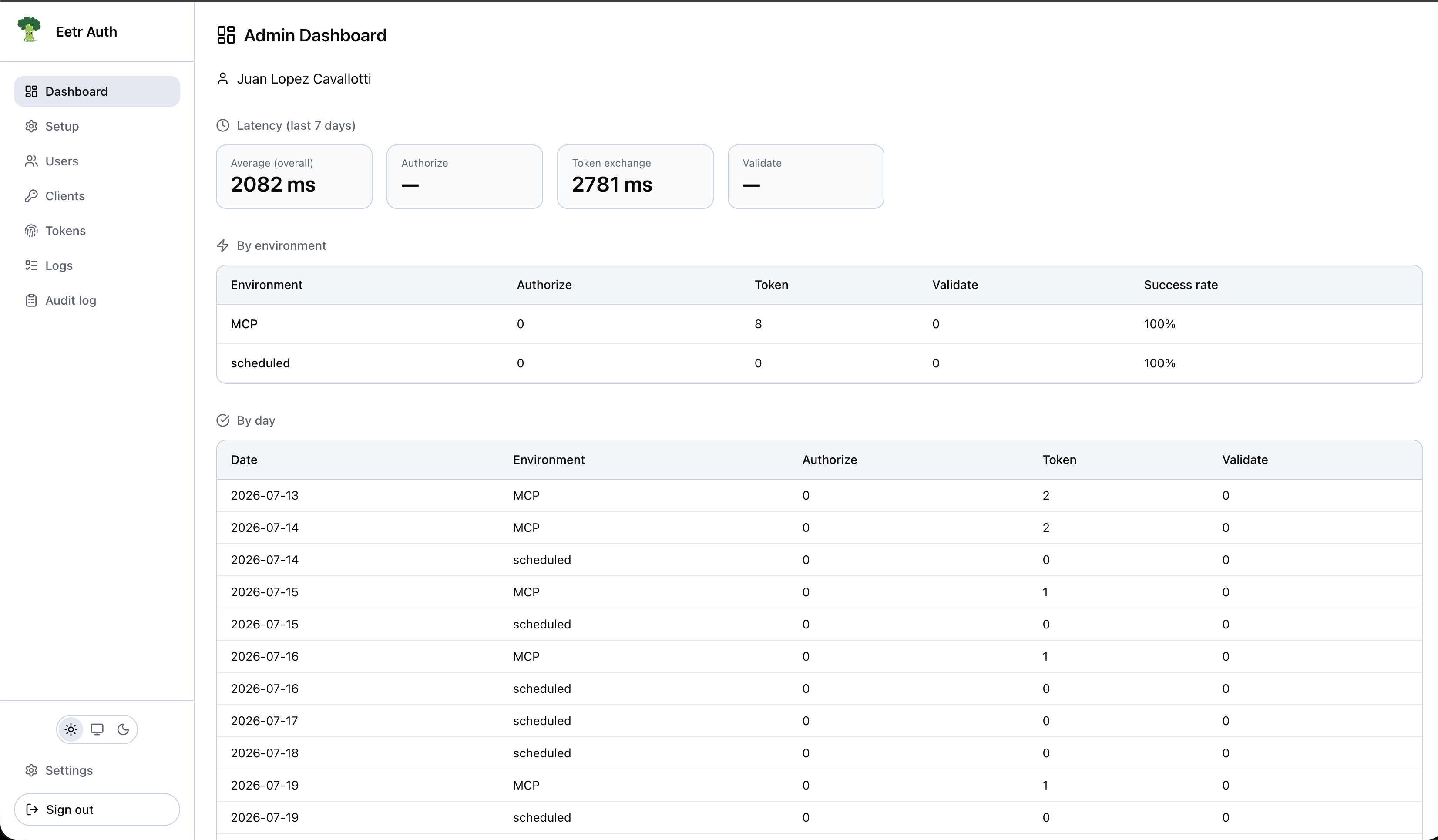
Task: Click the Latency (last 7 days) label
Action: tap(296, 125)
